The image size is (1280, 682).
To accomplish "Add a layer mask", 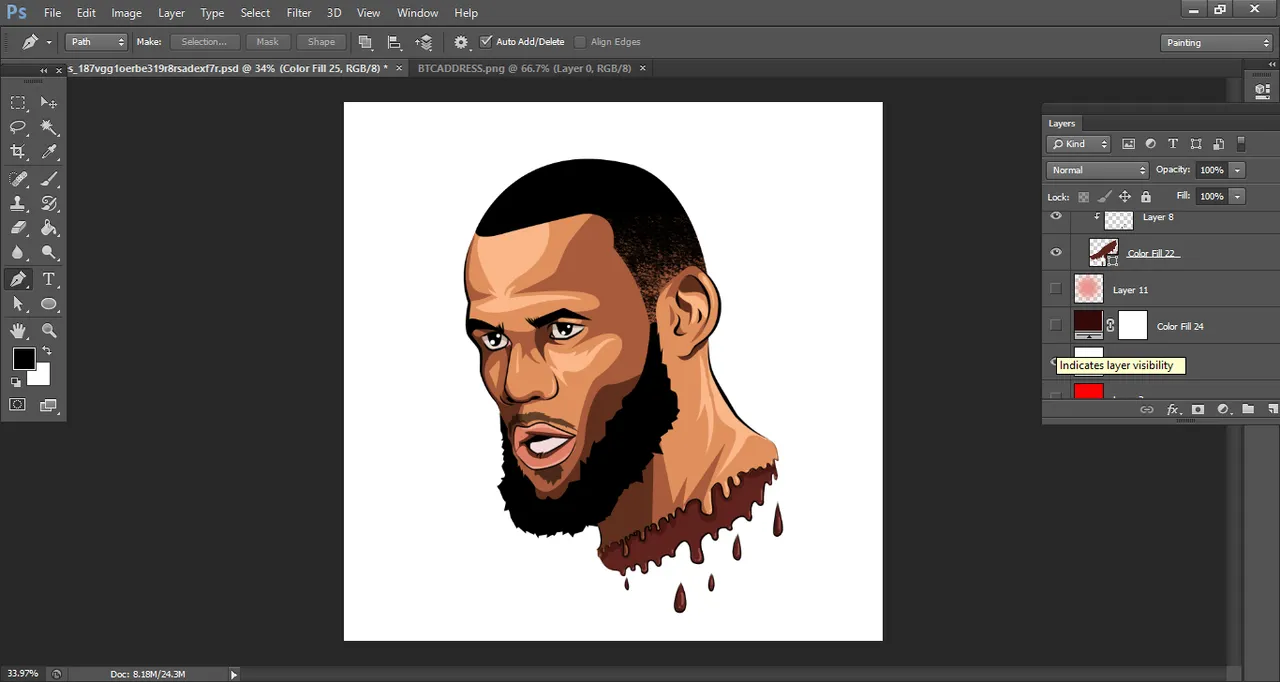I will (1198, 410).
